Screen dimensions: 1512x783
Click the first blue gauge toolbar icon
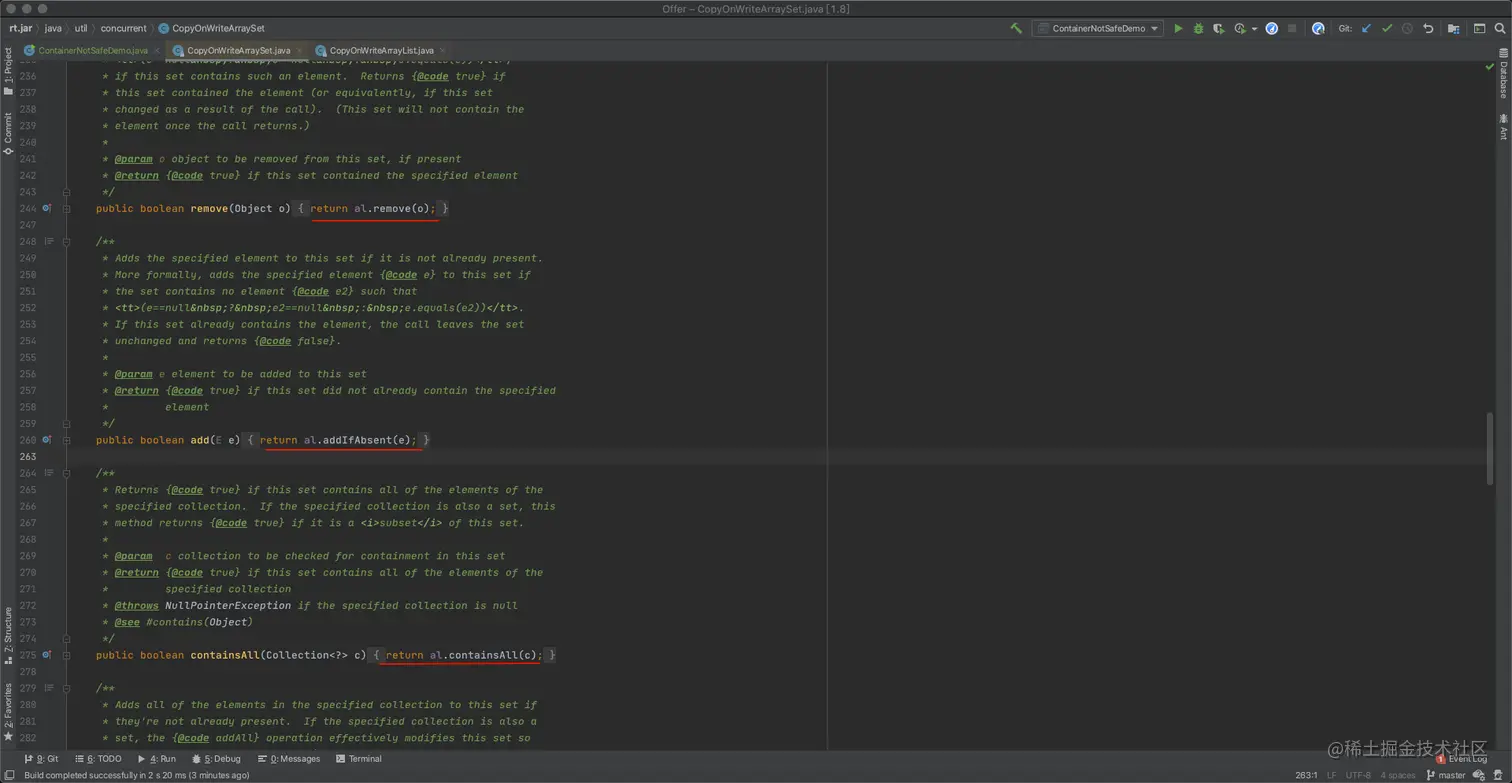1272,29
